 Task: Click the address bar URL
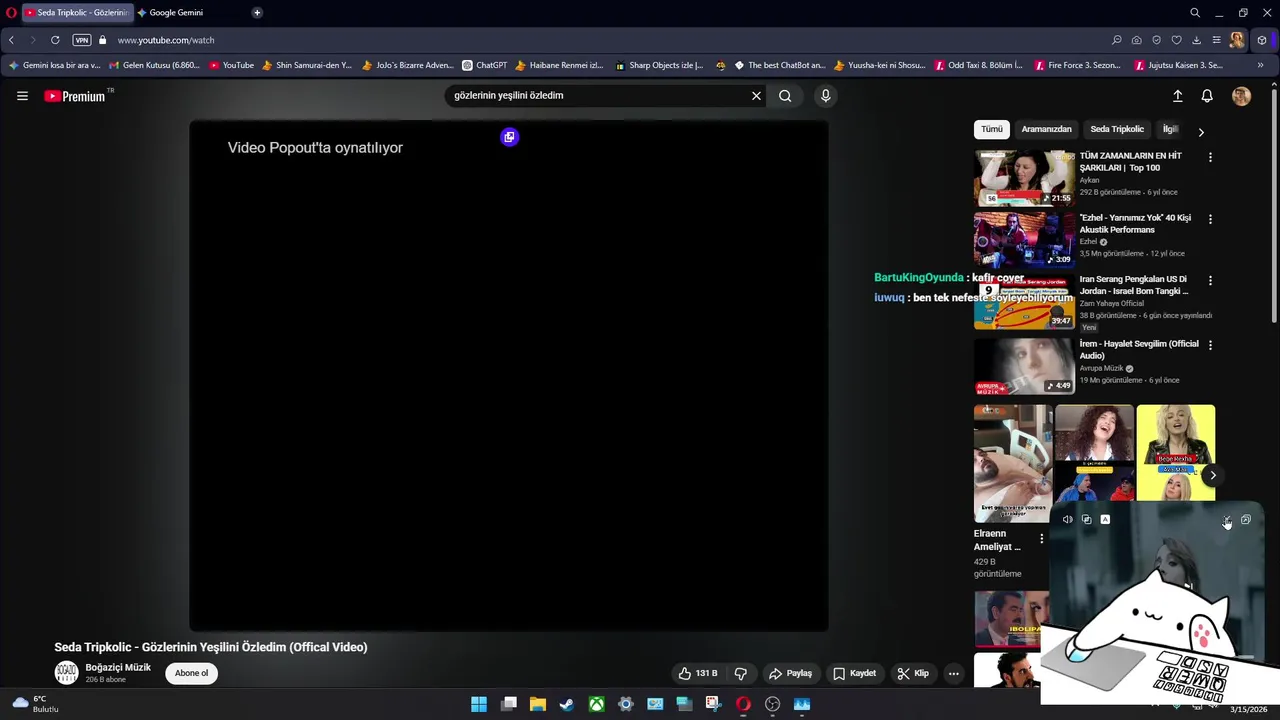click(x=166, y=40)
